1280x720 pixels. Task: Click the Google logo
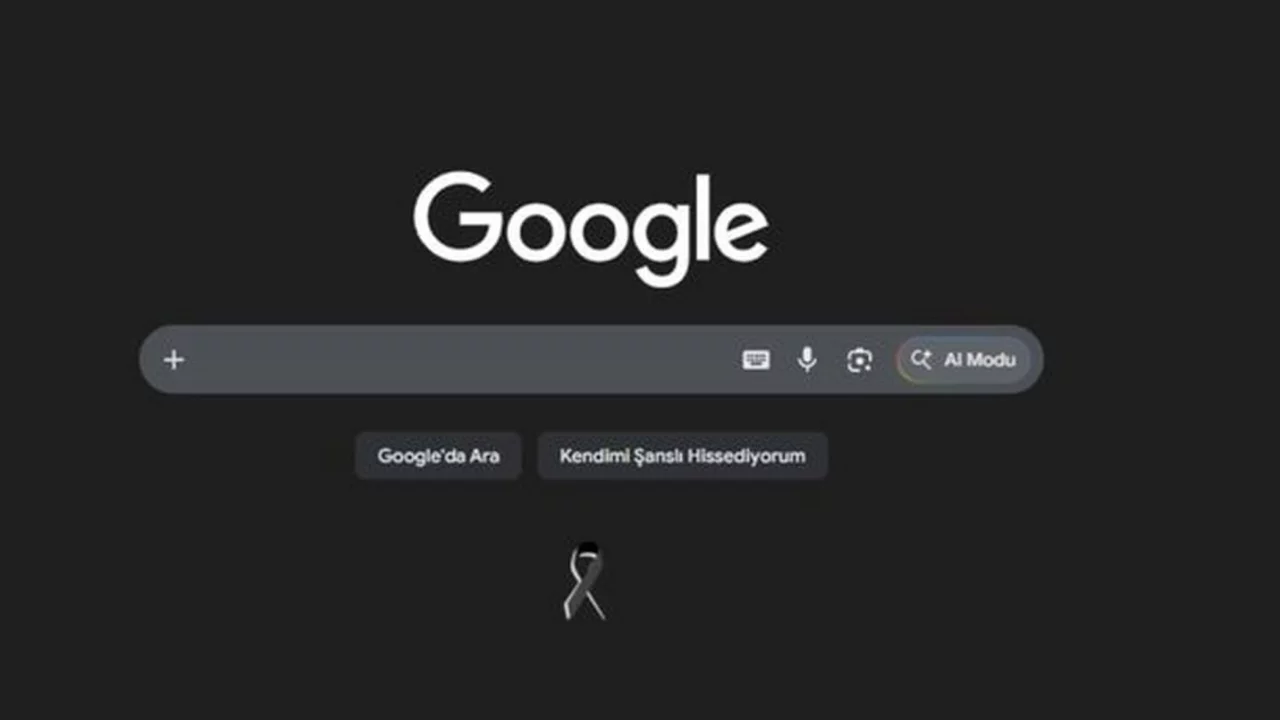point(591,229)
